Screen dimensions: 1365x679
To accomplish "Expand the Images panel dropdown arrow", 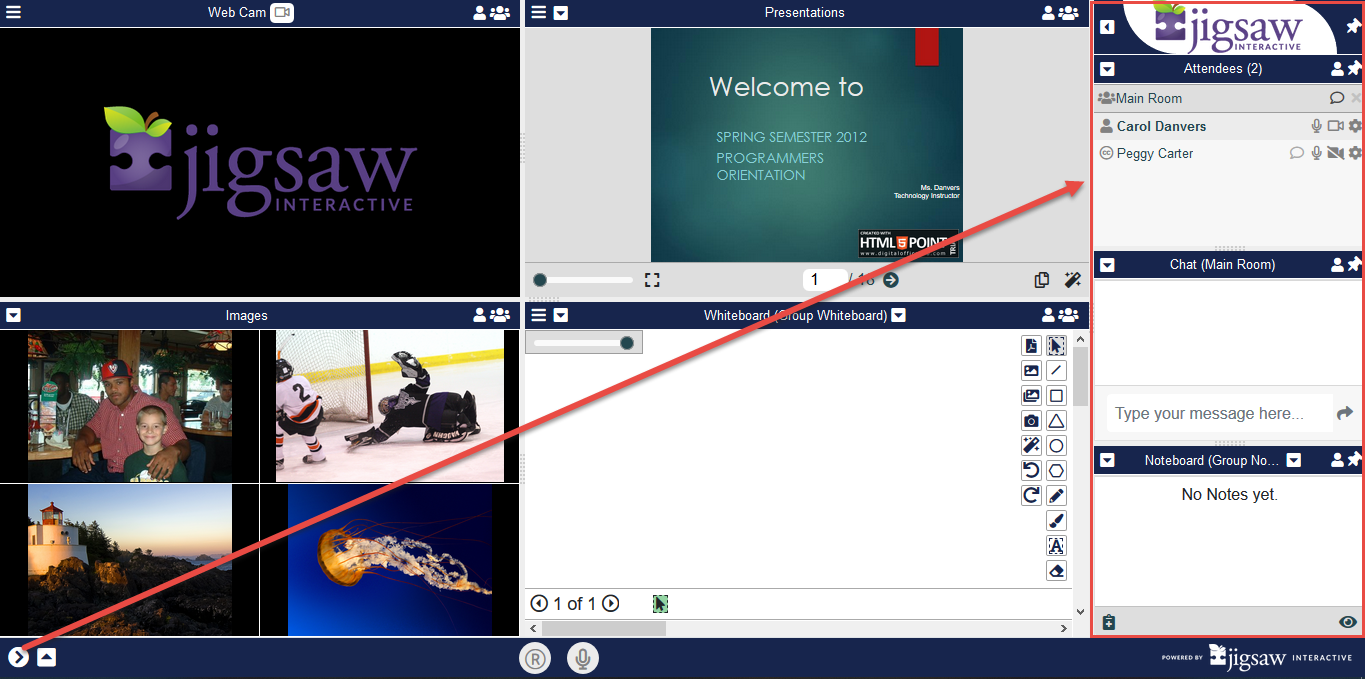I will [x=13, y=315].
